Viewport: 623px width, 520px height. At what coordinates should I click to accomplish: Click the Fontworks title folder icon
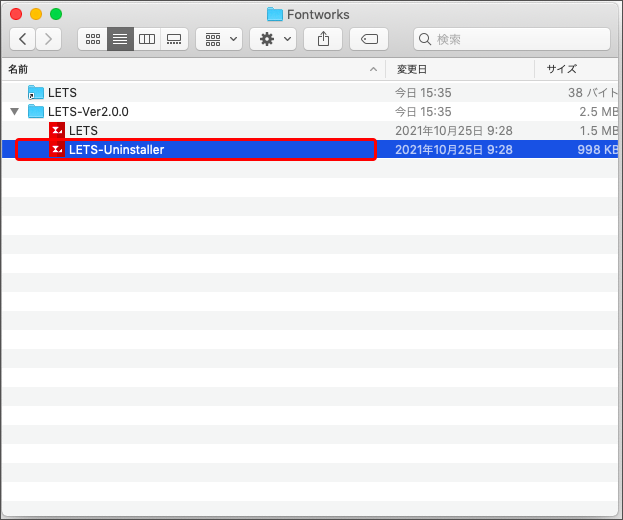pyautogui.click(x=275, y=14)
